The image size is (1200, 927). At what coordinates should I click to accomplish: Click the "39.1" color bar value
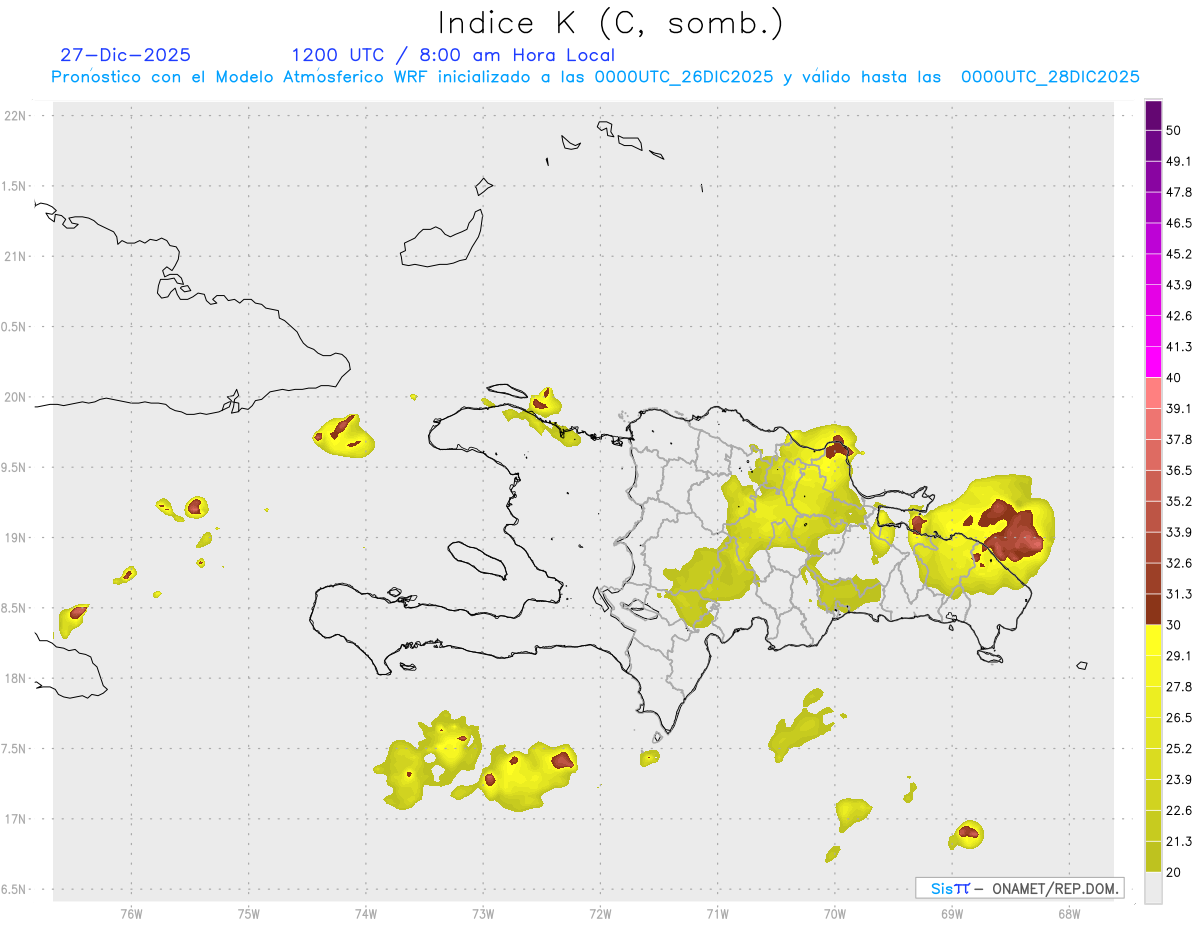(1179, 409)
